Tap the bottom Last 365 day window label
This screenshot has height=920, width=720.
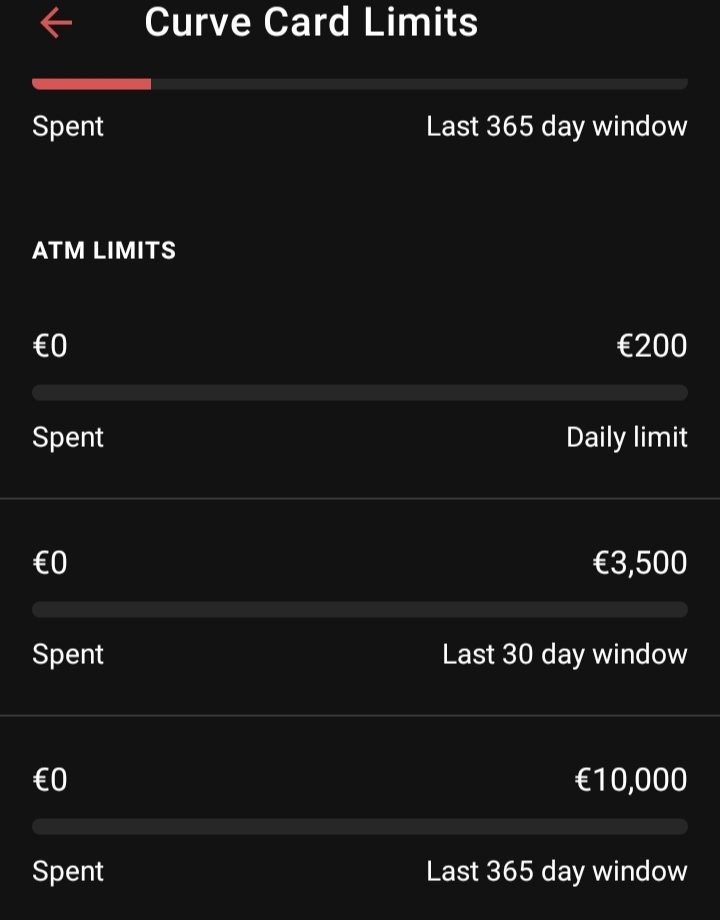[556, 871]
